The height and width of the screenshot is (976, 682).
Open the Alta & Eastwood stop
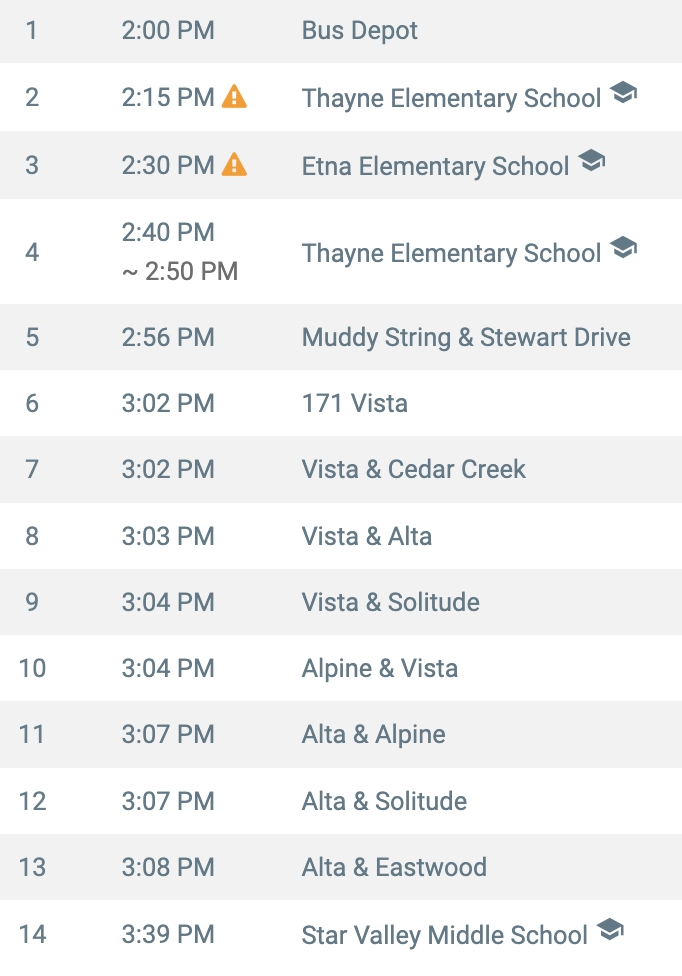coord(341,867)
